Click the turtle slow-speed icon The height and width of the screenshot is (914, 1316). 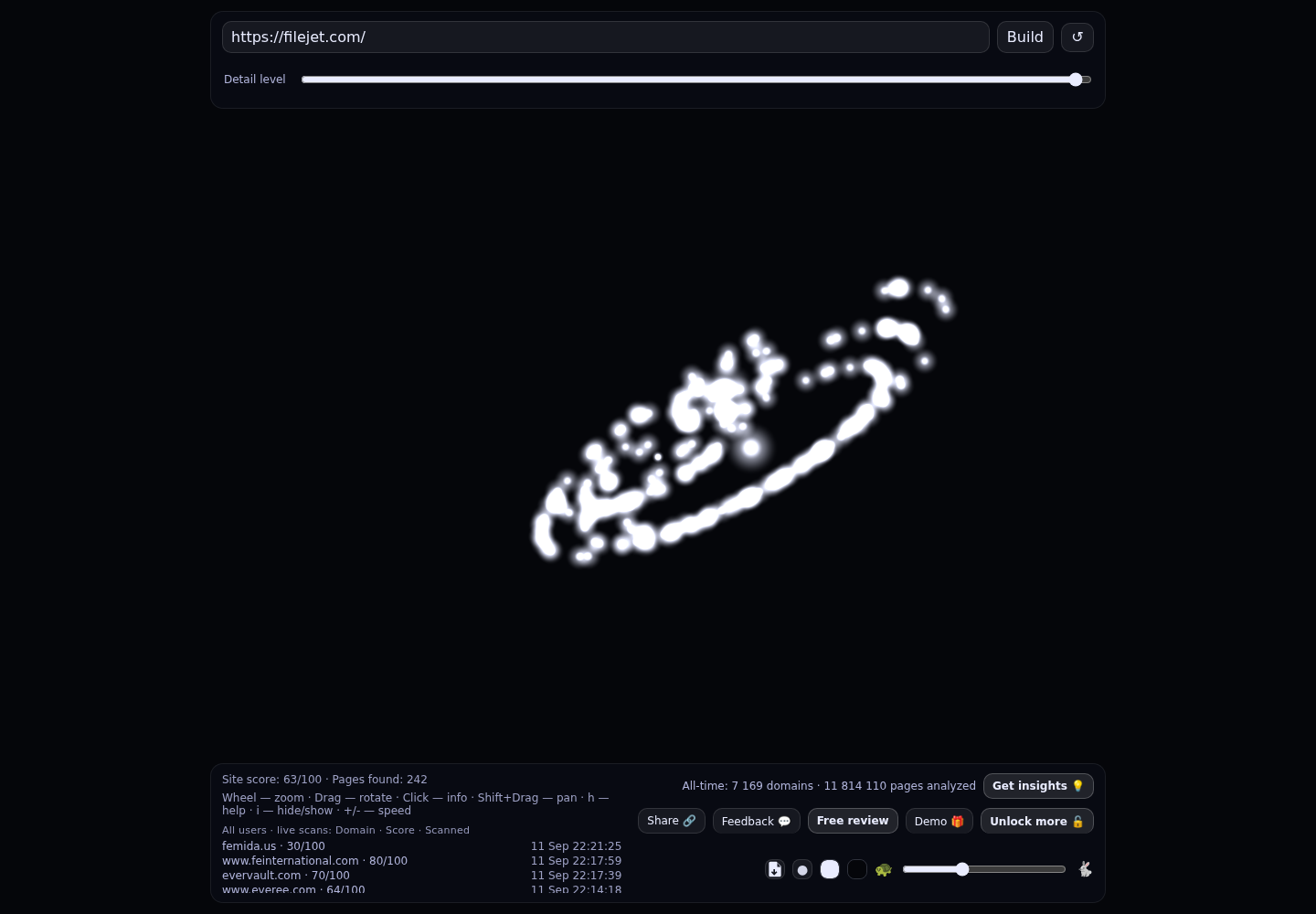pyautogui.click(x=883, y=869)
